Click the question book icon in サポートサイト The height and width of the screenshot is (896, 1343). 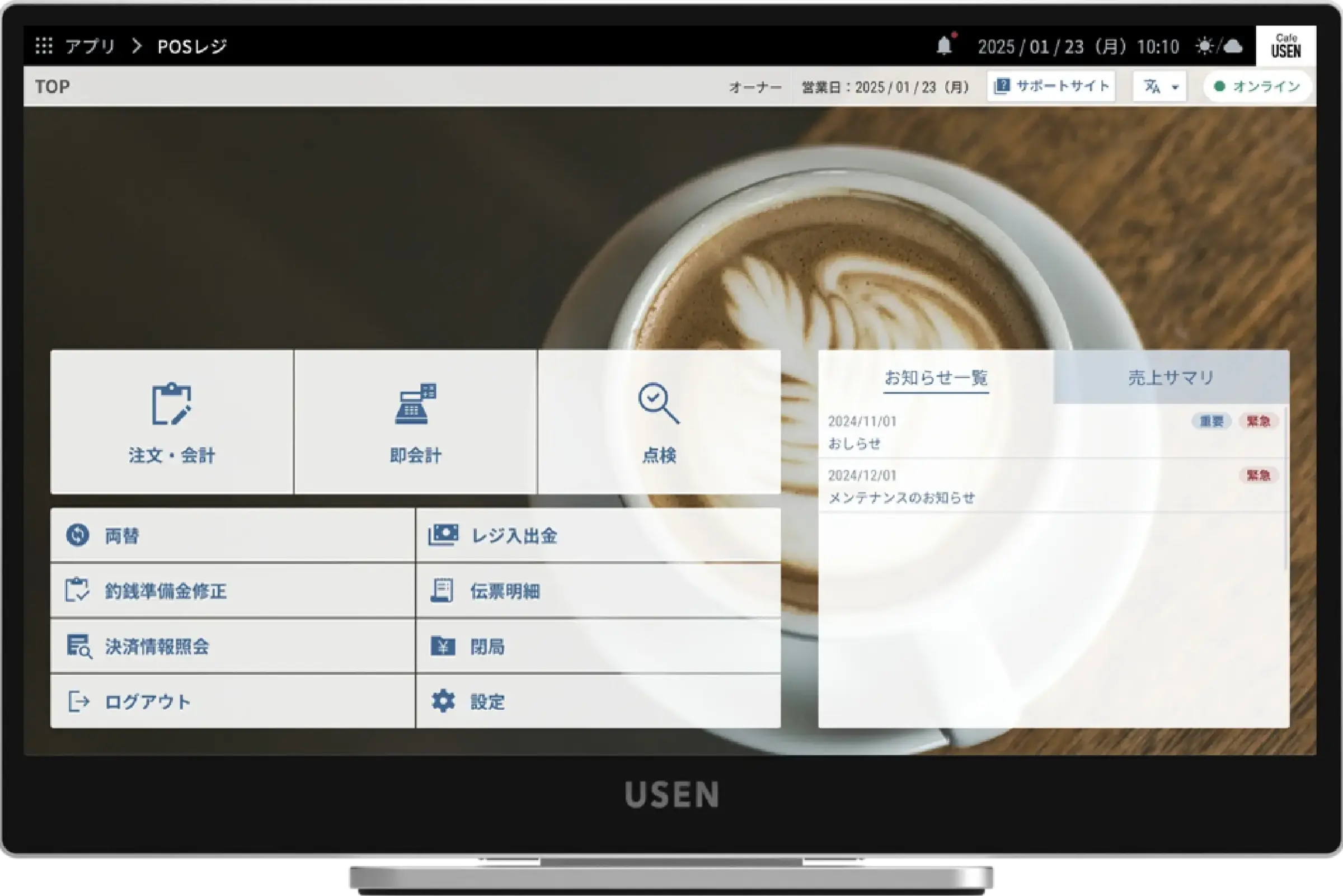pyautogui.click(x=1002, y=86)
